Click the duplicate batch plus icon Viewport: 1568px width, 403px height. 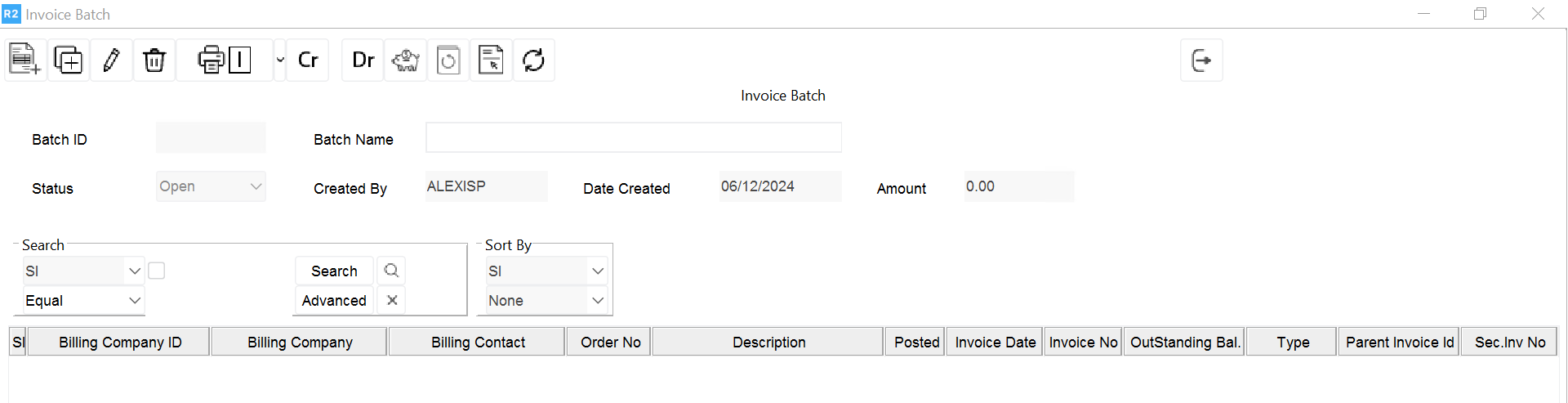pyautogui.click(x=69, y=60)
